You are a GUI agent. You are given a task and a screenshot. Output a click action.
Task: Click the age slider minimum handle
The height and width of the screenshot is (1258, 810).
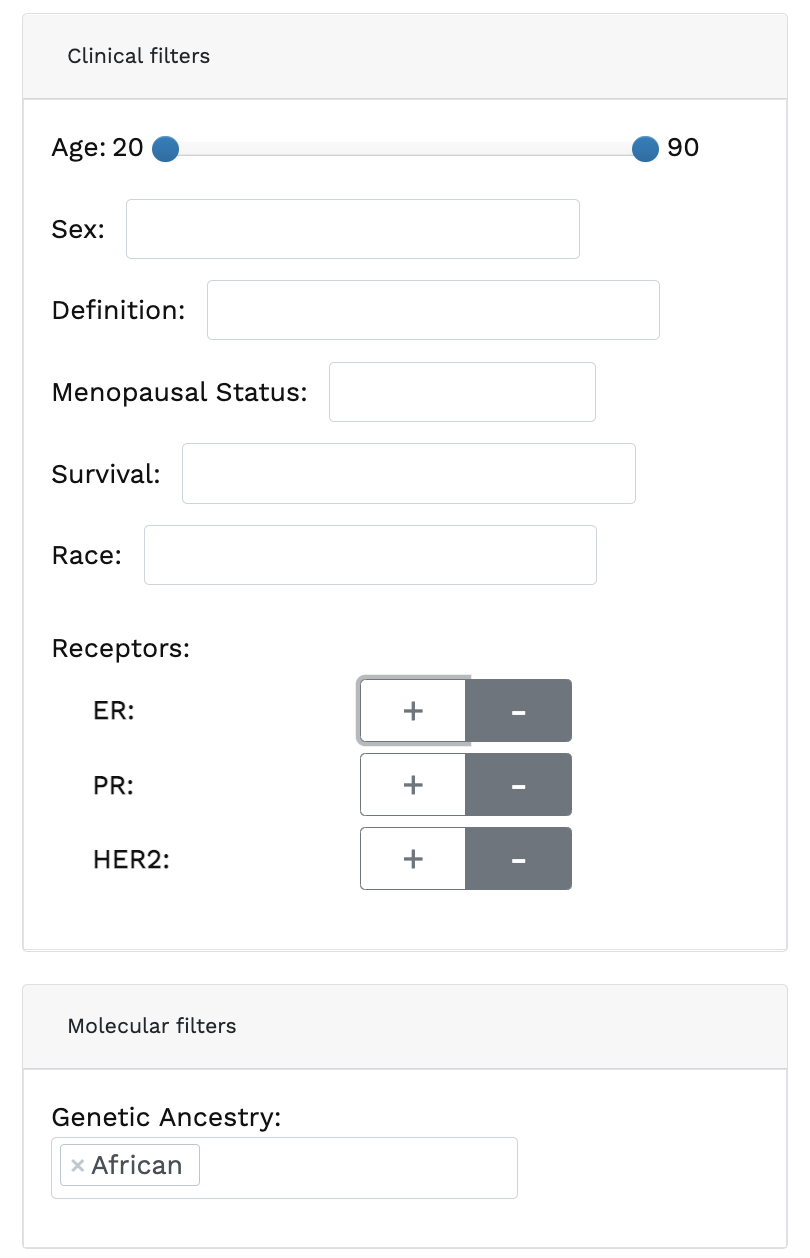click(166, 149)
